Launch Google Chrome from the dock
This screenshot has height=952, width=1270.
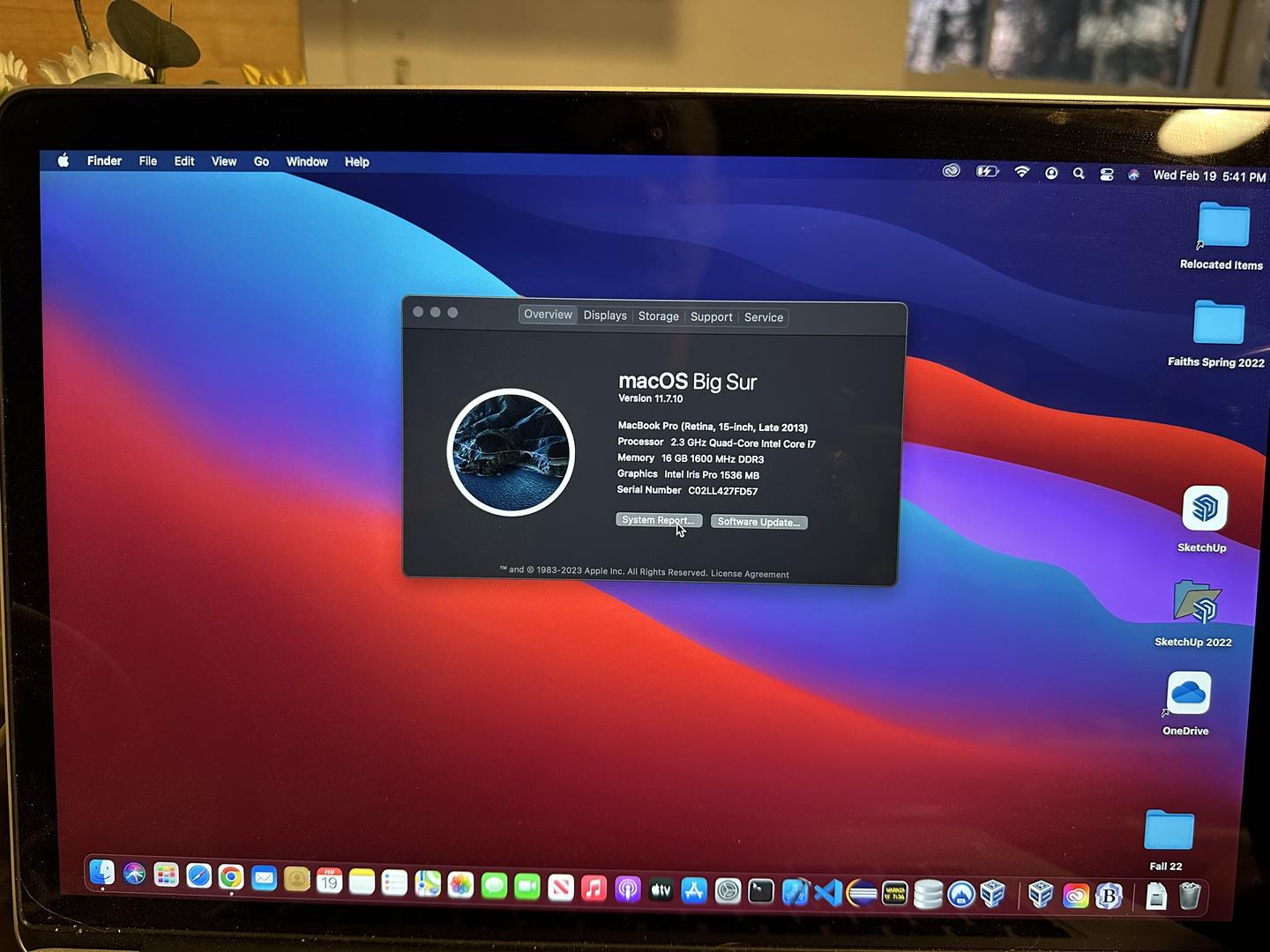tap(231, 876)
